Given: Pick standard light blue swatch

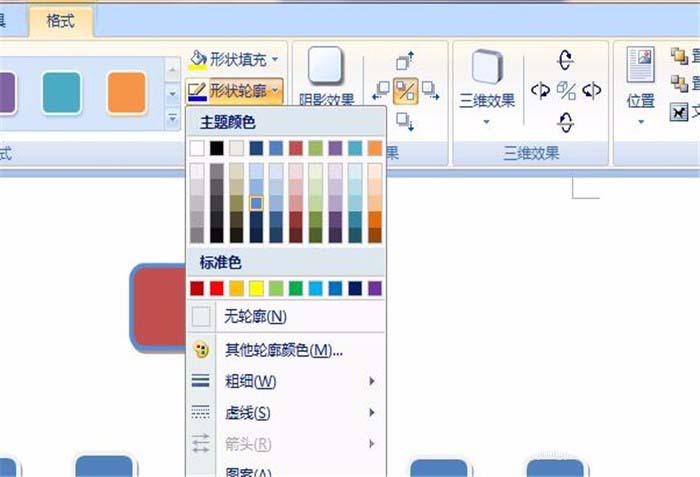Looking at the screenshot, I should [x=316, y=289].
